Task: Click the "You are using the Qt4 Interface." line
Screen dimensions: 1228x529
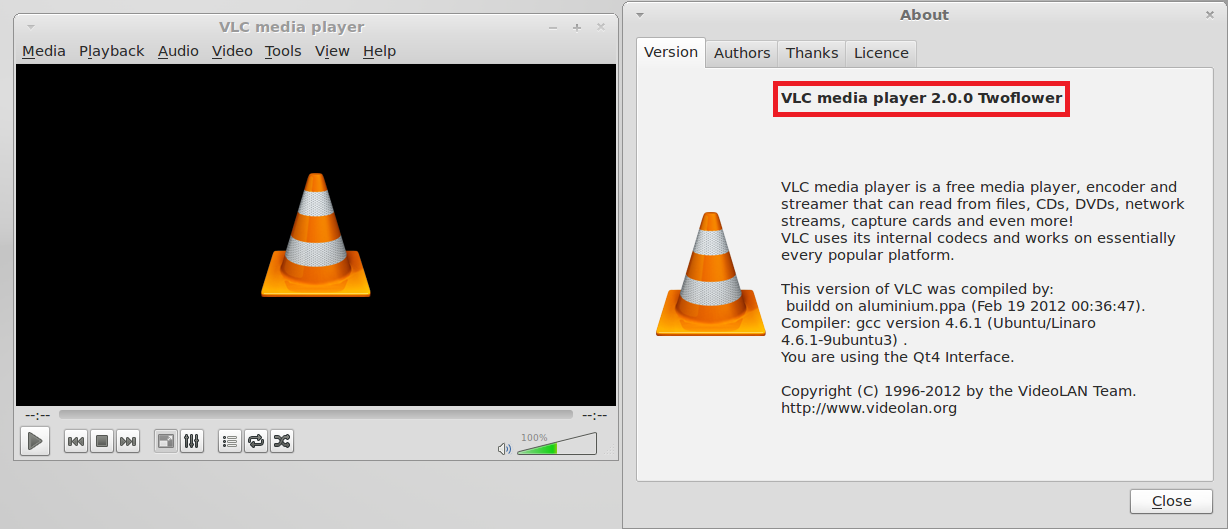Action: tap(897, 357)
